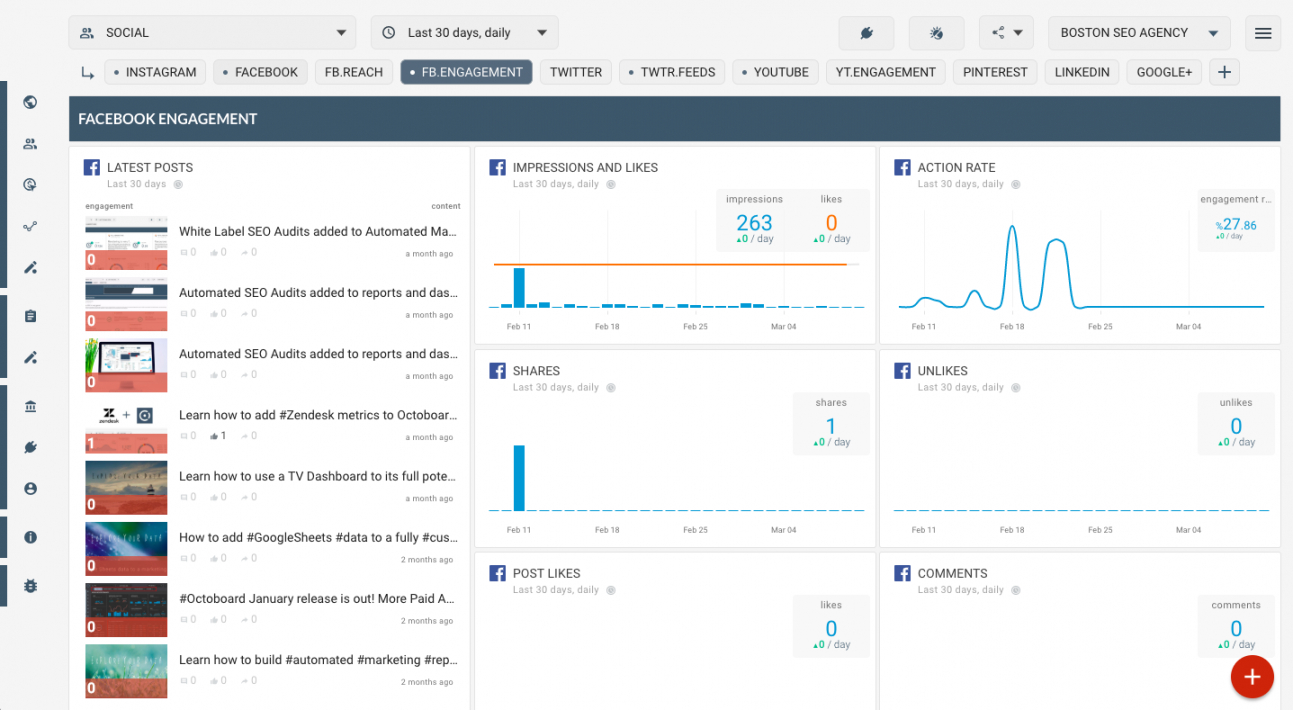Open the plug connections icon in left sidebar
Screen dimensions: 1293x710
(x=30, y=447)
